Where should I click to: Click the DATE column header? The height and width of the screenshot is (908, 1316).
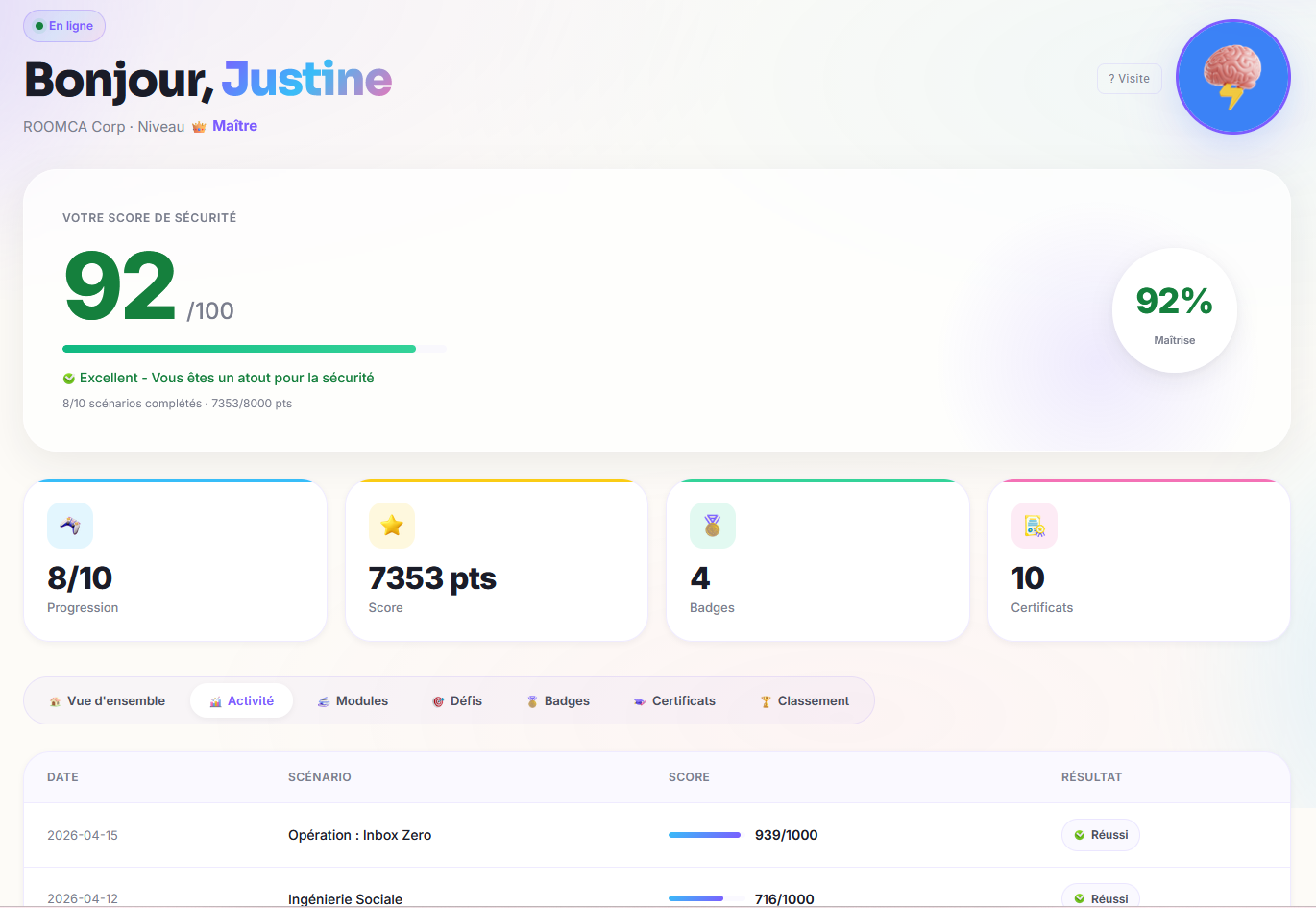pyautogui.click(x=62, y=777)
